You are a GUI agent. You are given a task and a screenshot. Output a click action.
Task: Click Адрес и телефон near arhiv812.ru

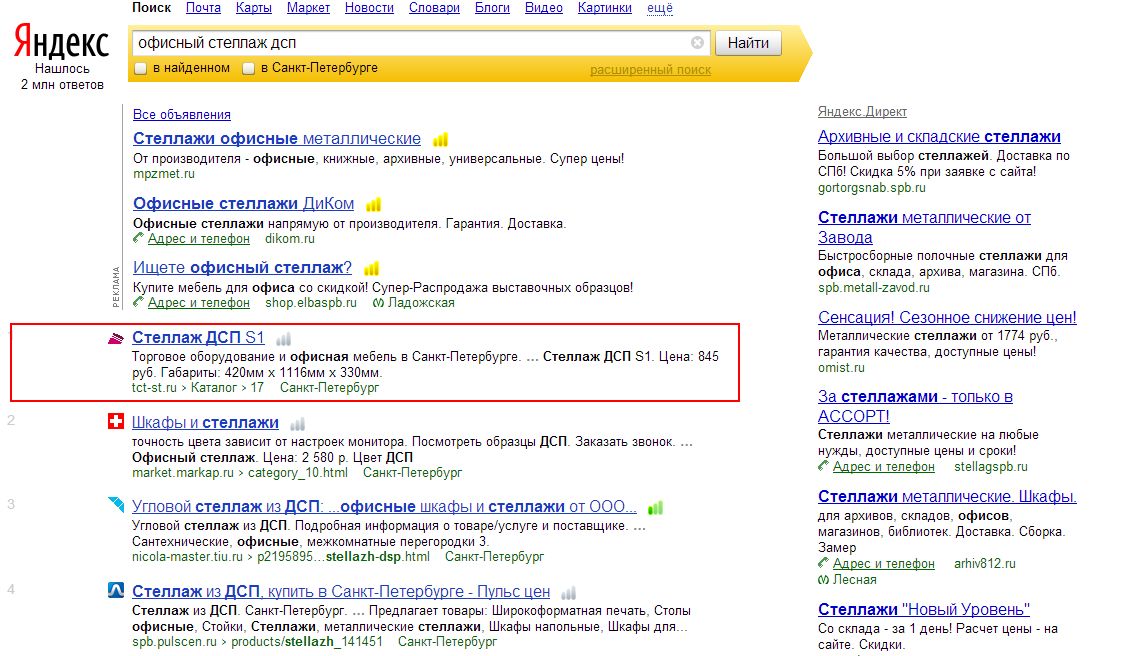click(884, 564)
